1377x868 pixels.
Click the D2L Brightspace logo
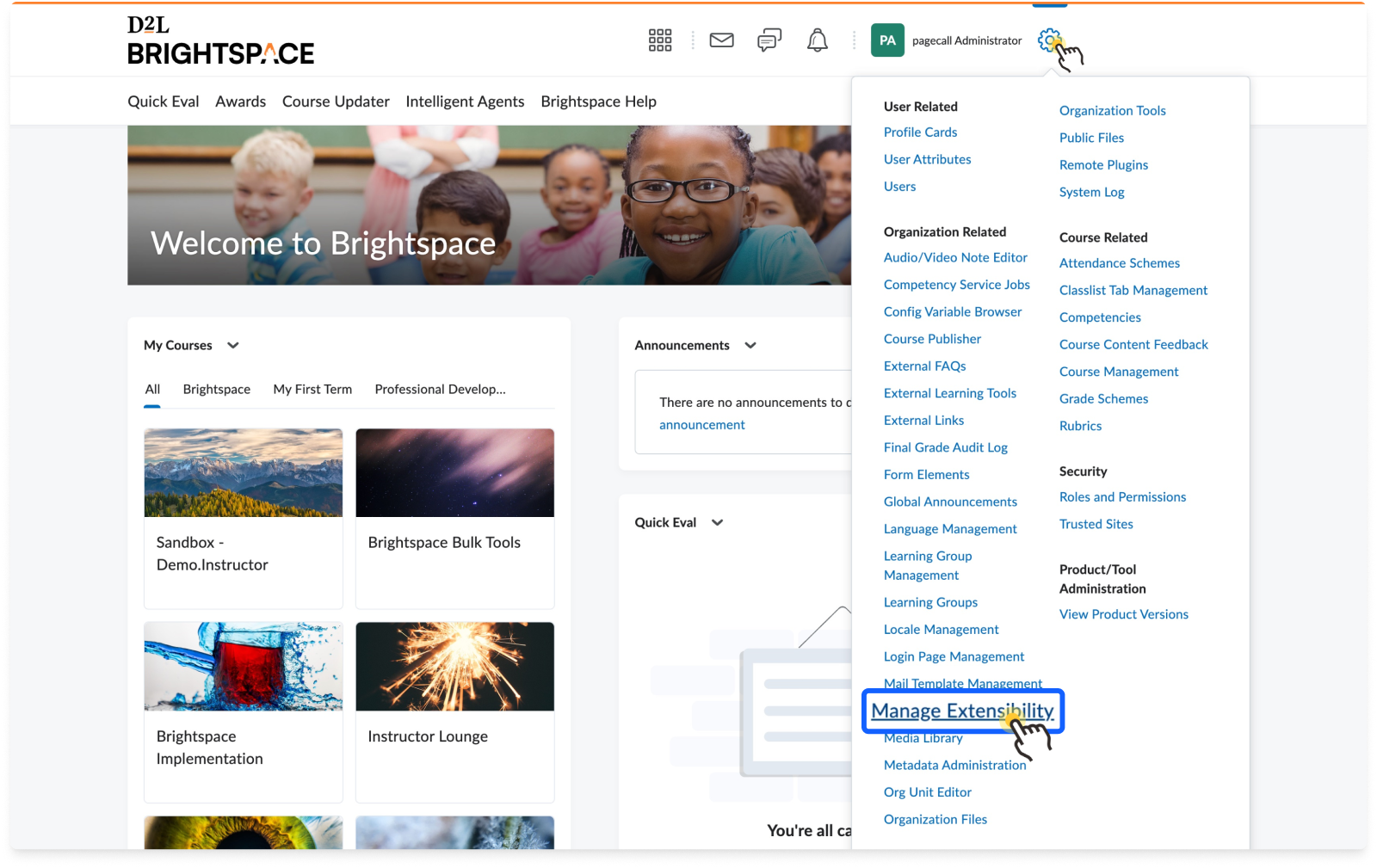(x=220, y=40)
